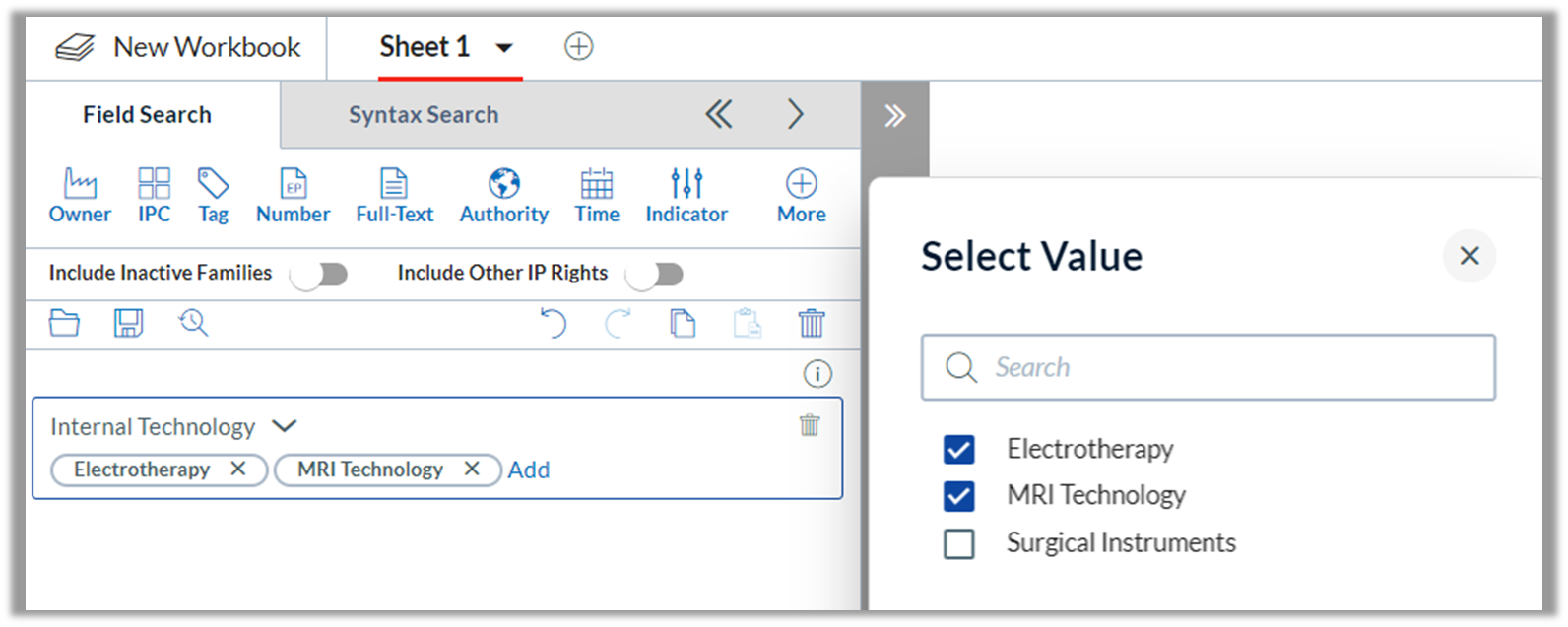Open the folder icon for saved searches
This screenshot has width=1568, height=627.
click(x=64, y=323)
